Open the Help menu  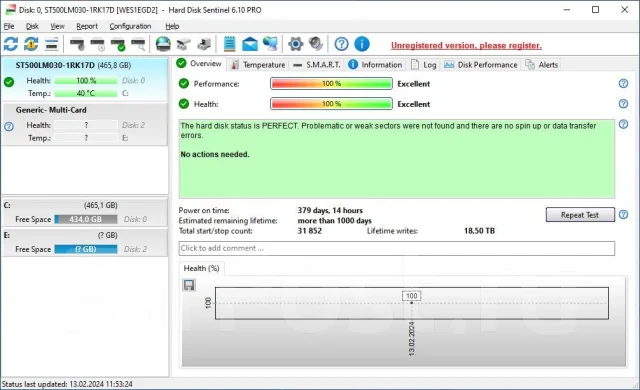pos(172,26)
